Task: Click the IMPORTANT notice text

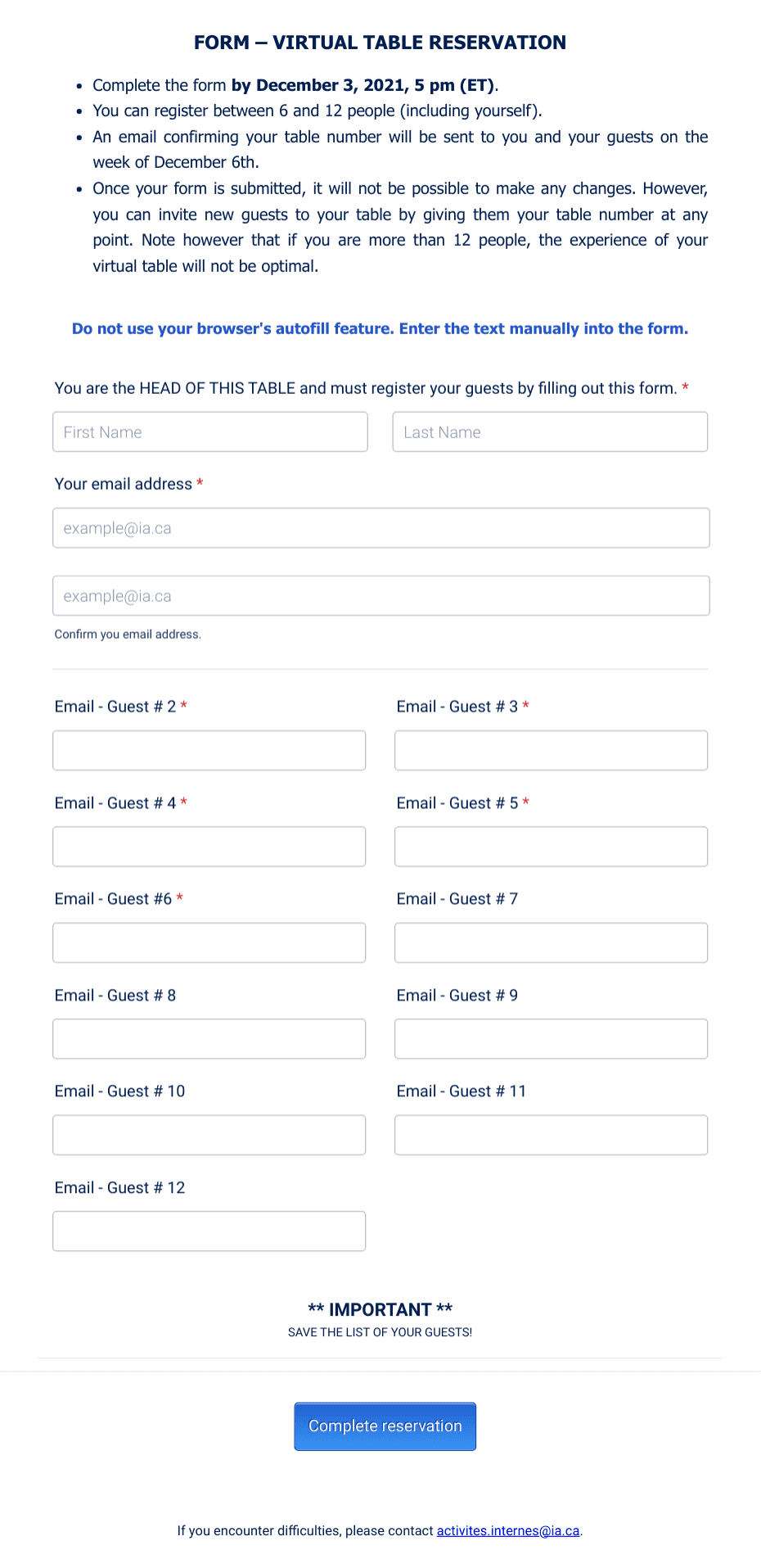Action: (380, 1309)
